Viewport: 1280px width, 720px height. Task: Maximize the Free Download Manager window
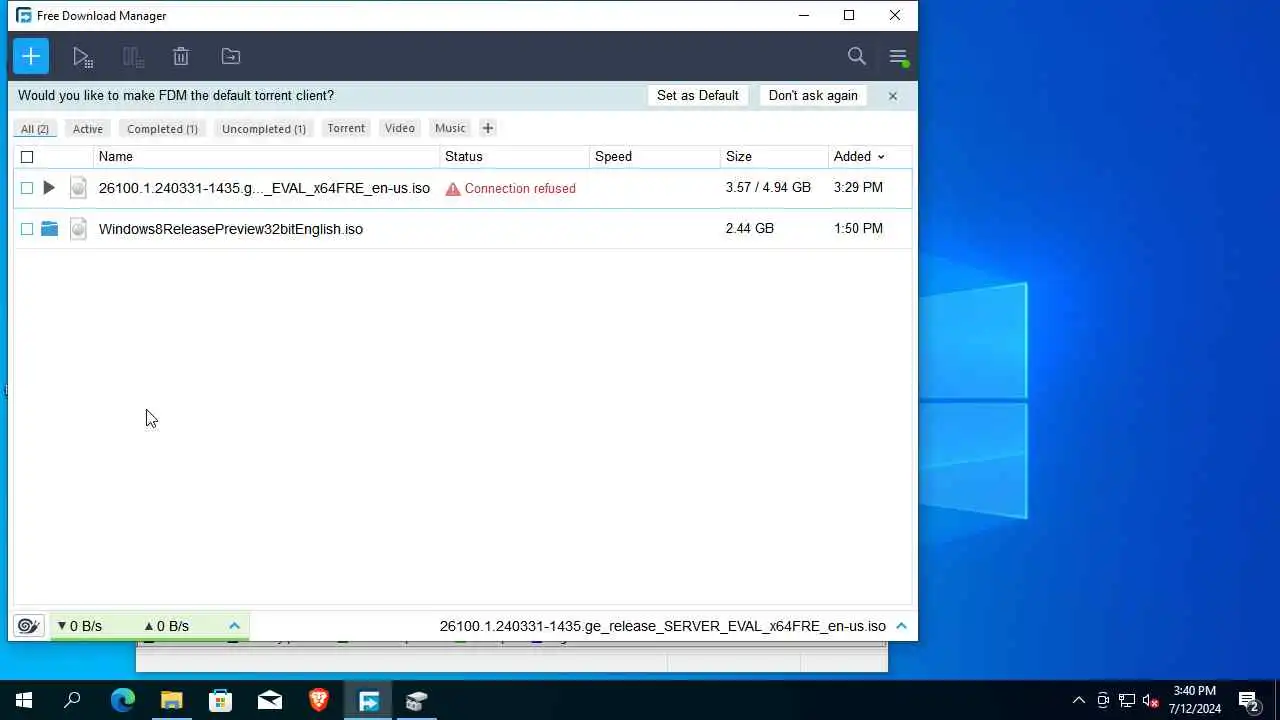tap(849, 15)
